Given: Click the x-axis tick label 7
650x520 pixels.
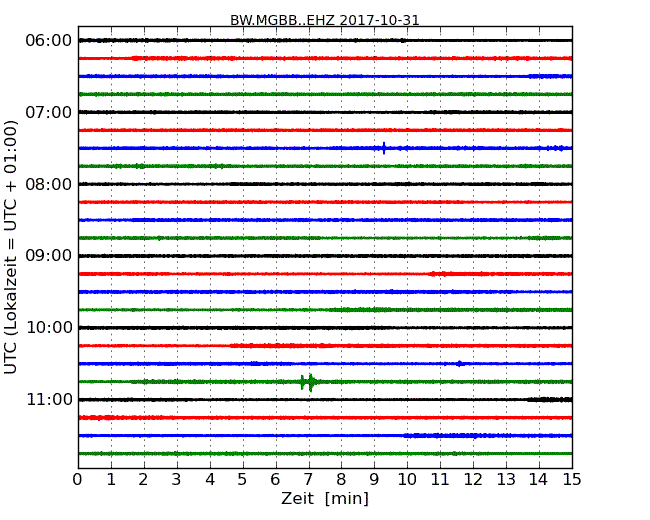Looking at the screenshot, I should coord(308,480).
